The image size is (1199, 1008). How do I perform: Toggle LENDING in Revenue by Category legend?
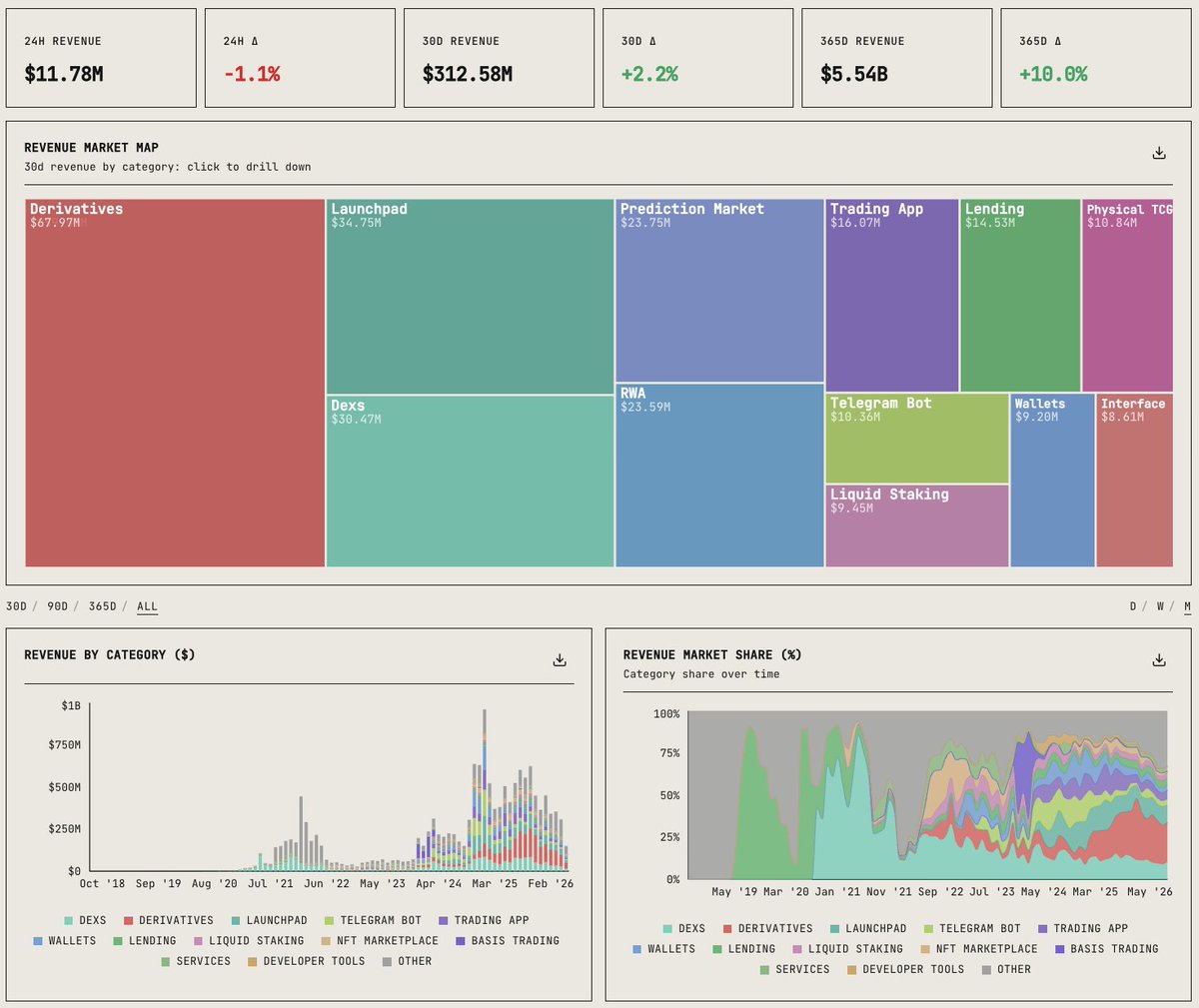click(145, 940)
